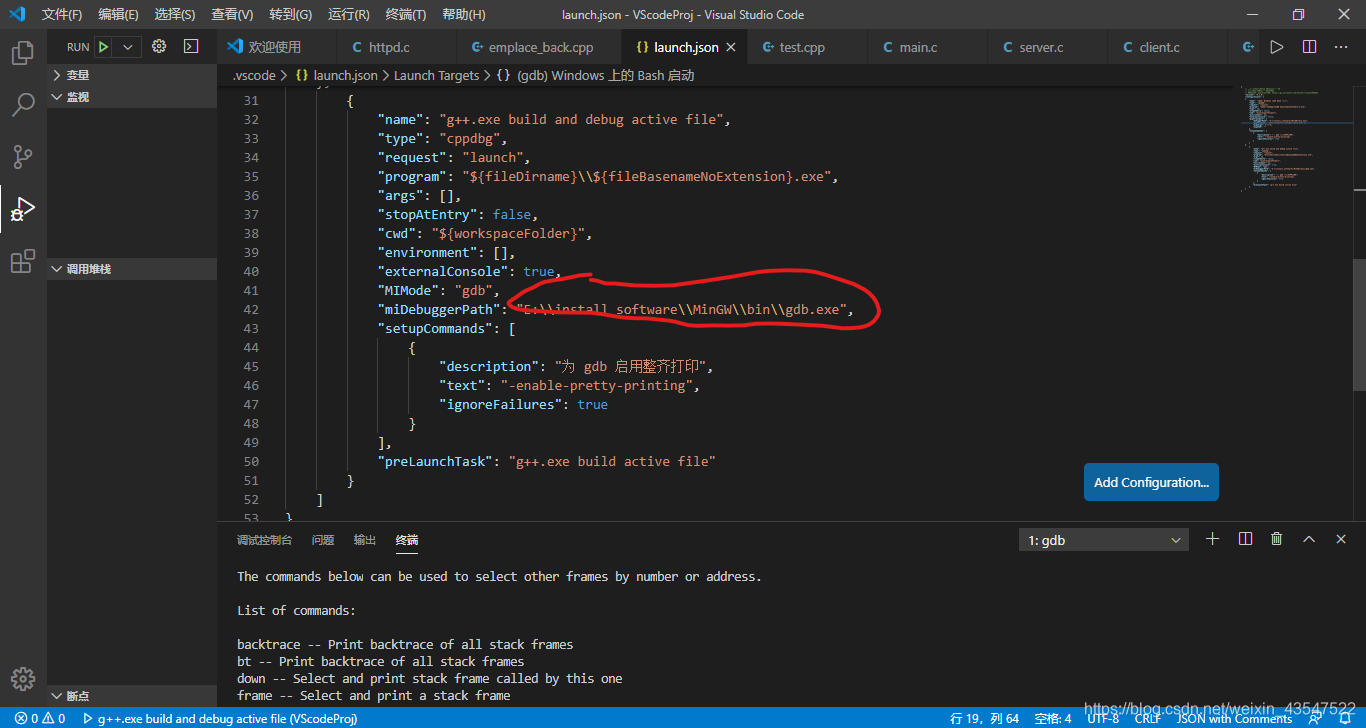Expand the 监视 section

click(132, 97)
